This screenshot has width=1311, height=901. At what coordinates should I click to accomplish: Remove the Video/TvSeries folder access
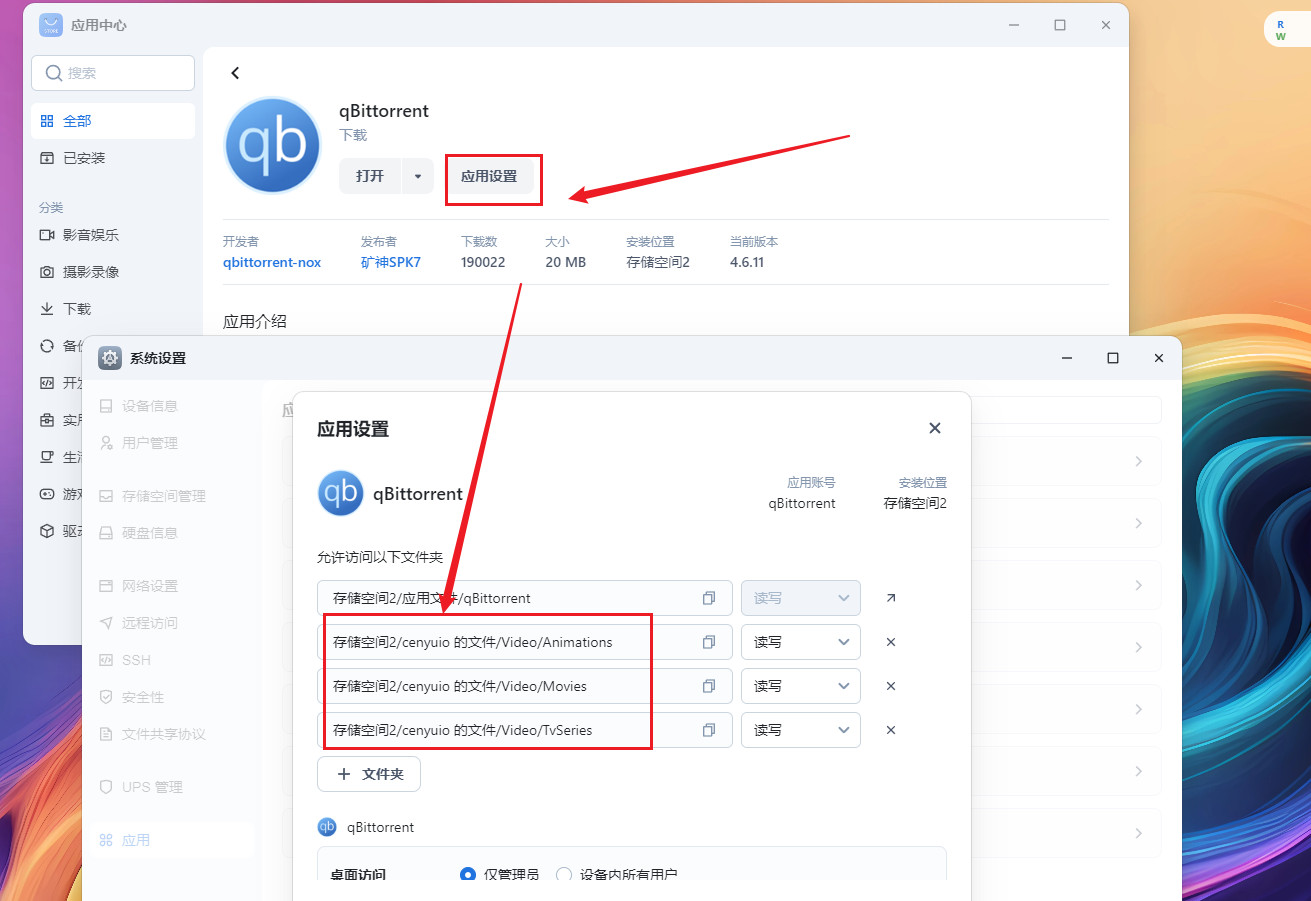click(891, 730)
